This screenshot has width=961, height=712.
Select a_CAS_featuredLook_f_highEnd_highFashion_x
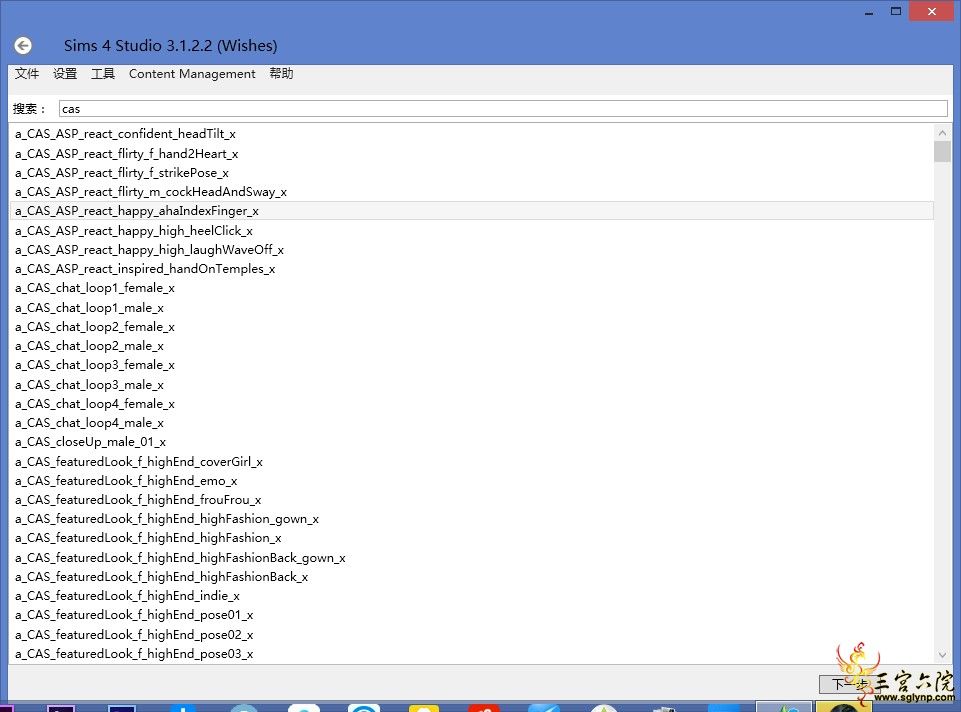471,537
